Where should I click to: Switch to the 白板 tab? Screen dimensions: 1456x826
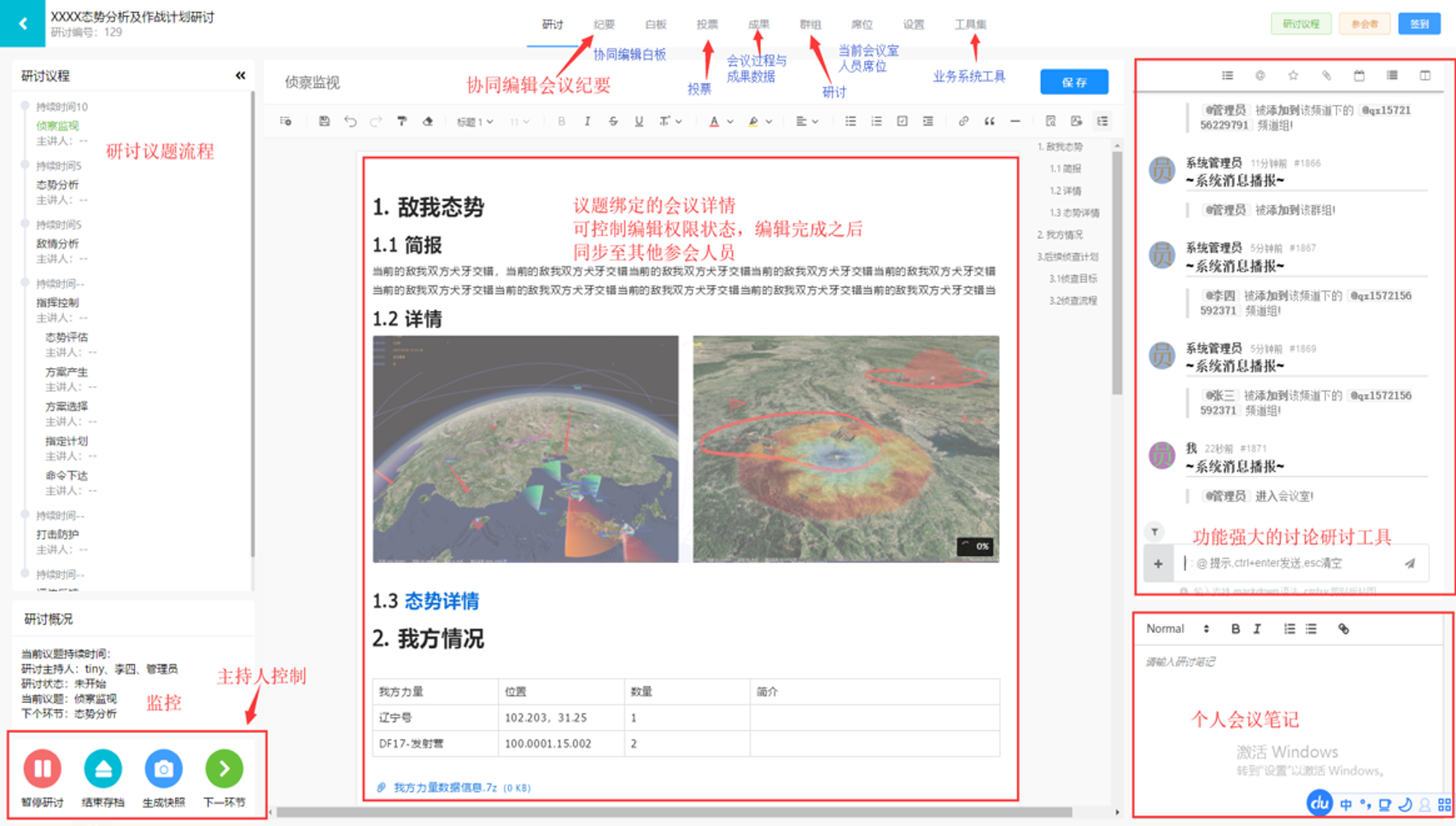coord(656,25)
